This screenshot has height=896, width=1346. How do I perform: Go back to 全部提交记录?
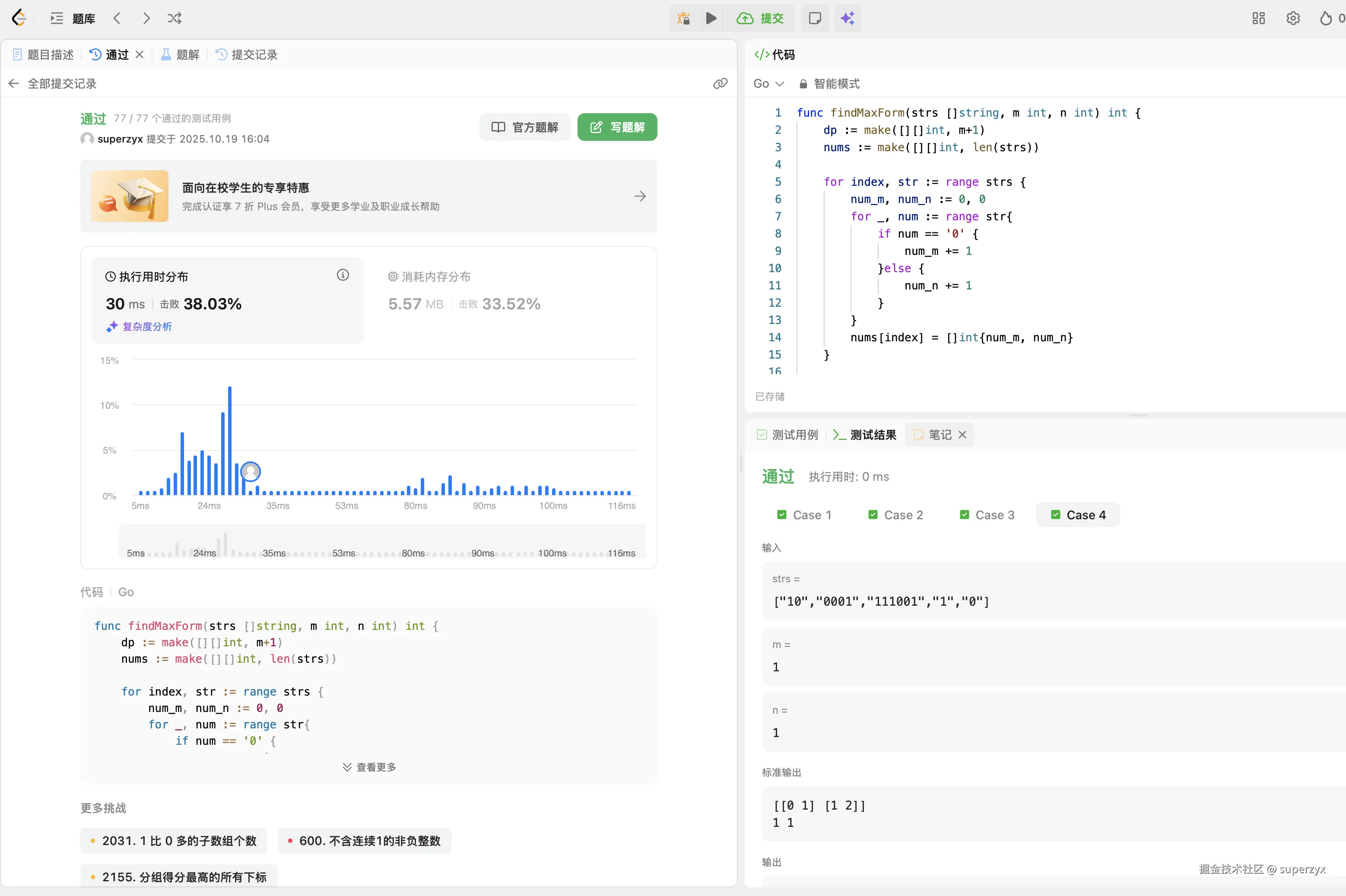(x=53, y=83)
